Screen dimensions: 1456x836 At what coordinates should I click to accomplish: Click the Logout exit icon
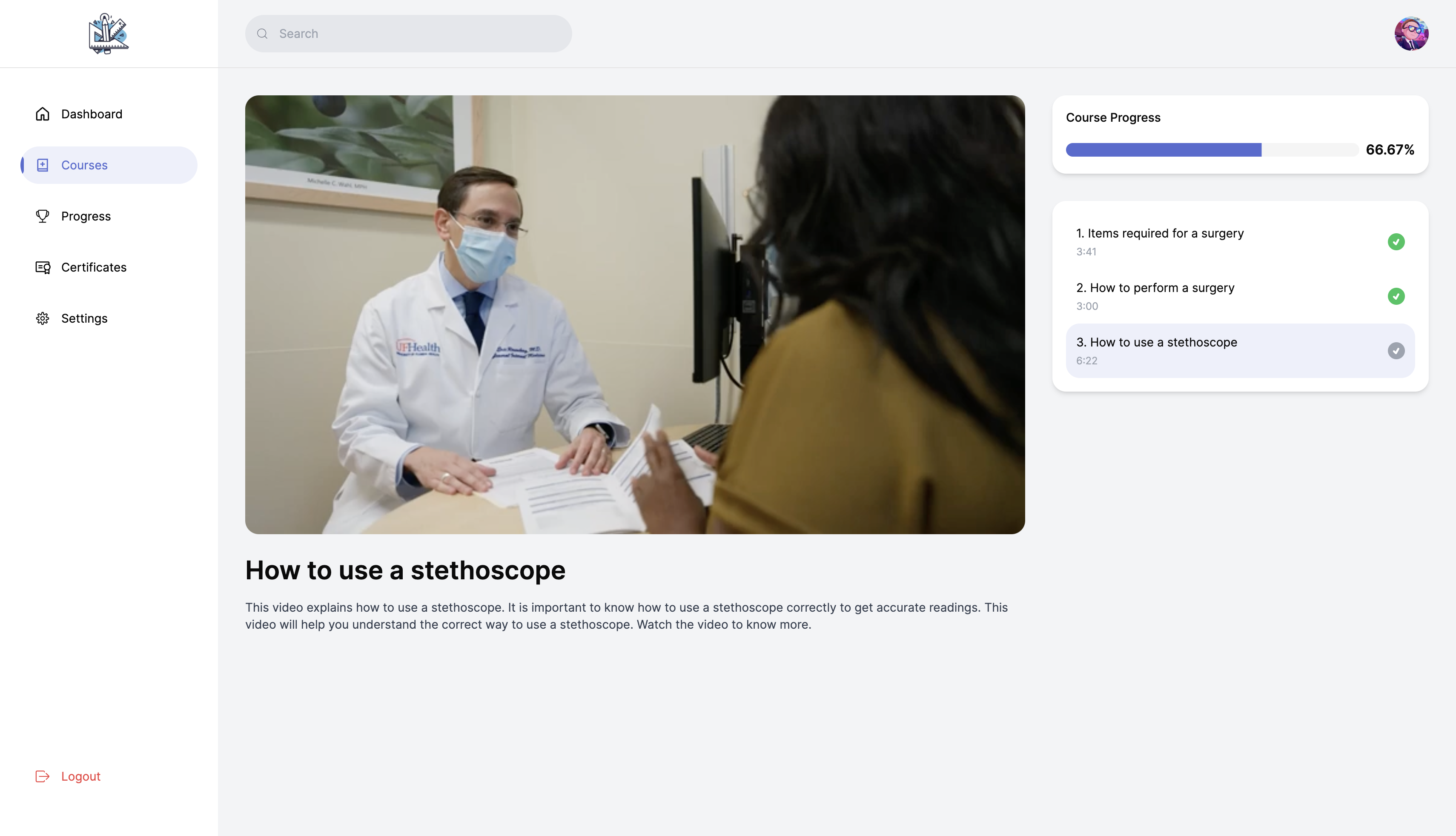[43, 776]
